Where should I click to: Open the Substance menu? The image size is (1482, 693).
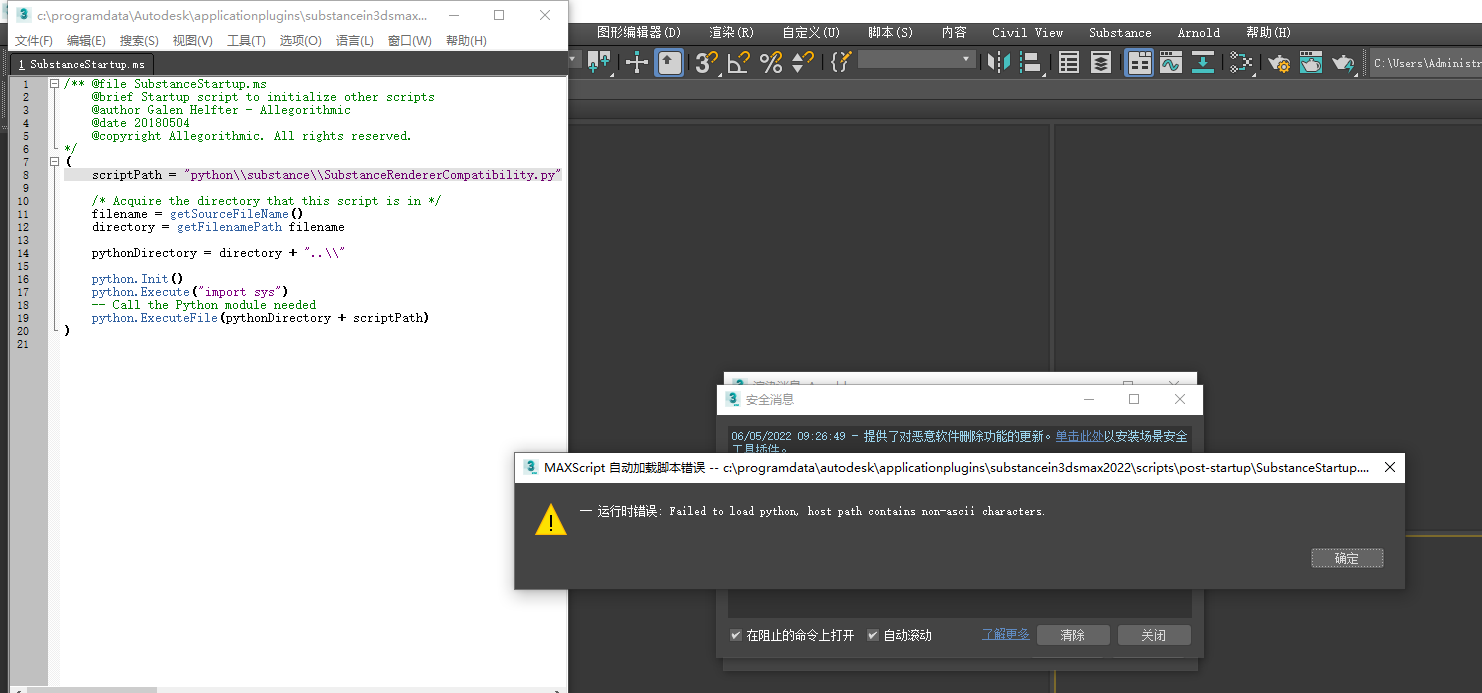pos(1118,32)
